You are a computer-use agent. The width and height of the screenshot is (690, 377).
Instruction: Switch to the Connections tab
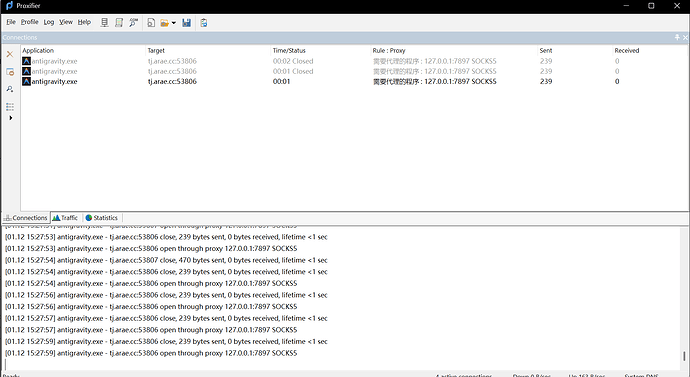pyautogui.click(x=26, y=218)
